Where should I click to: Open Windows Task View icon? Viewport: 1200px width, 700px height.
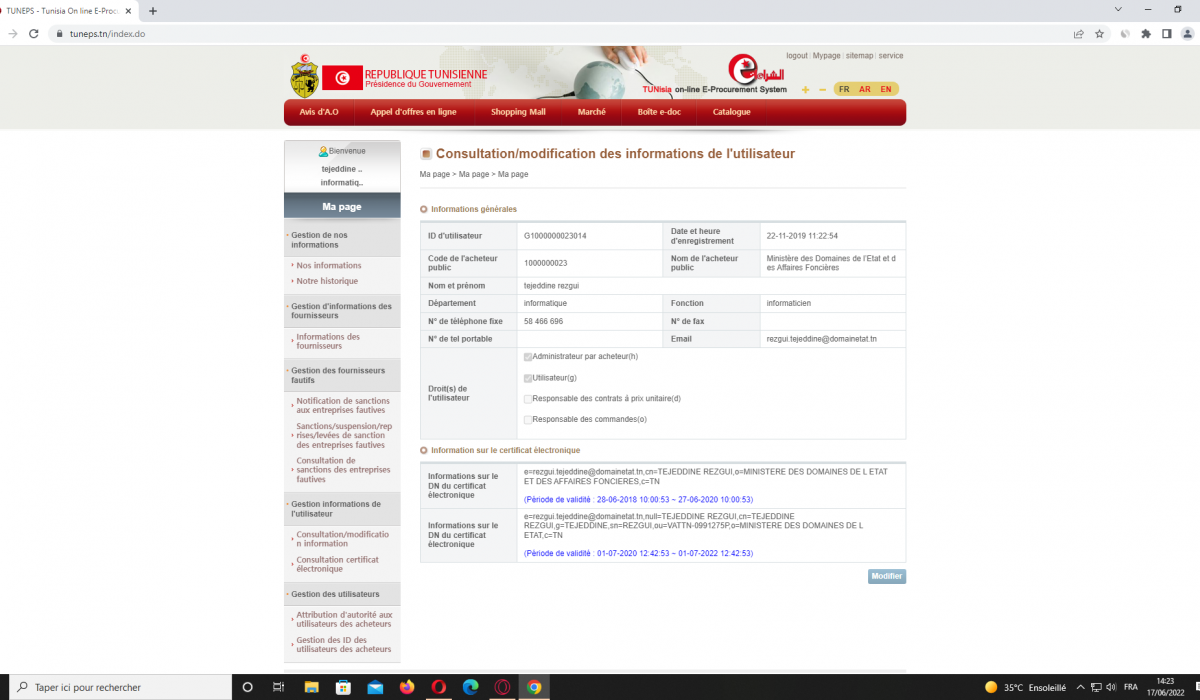coord(279,687)
